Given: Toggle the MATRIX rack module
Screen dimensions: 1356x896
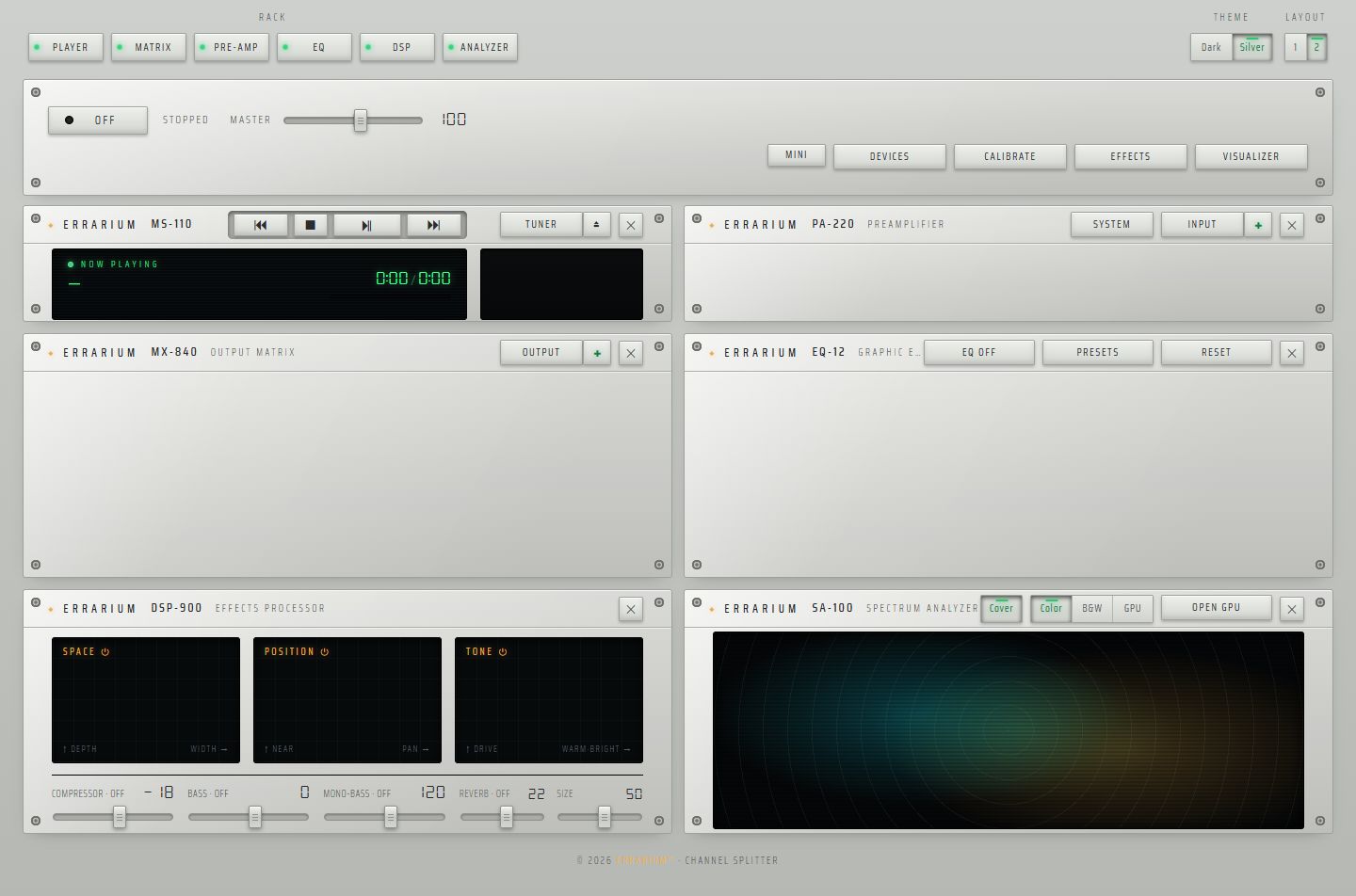Looking at the screenshot, I should point(149,47).
